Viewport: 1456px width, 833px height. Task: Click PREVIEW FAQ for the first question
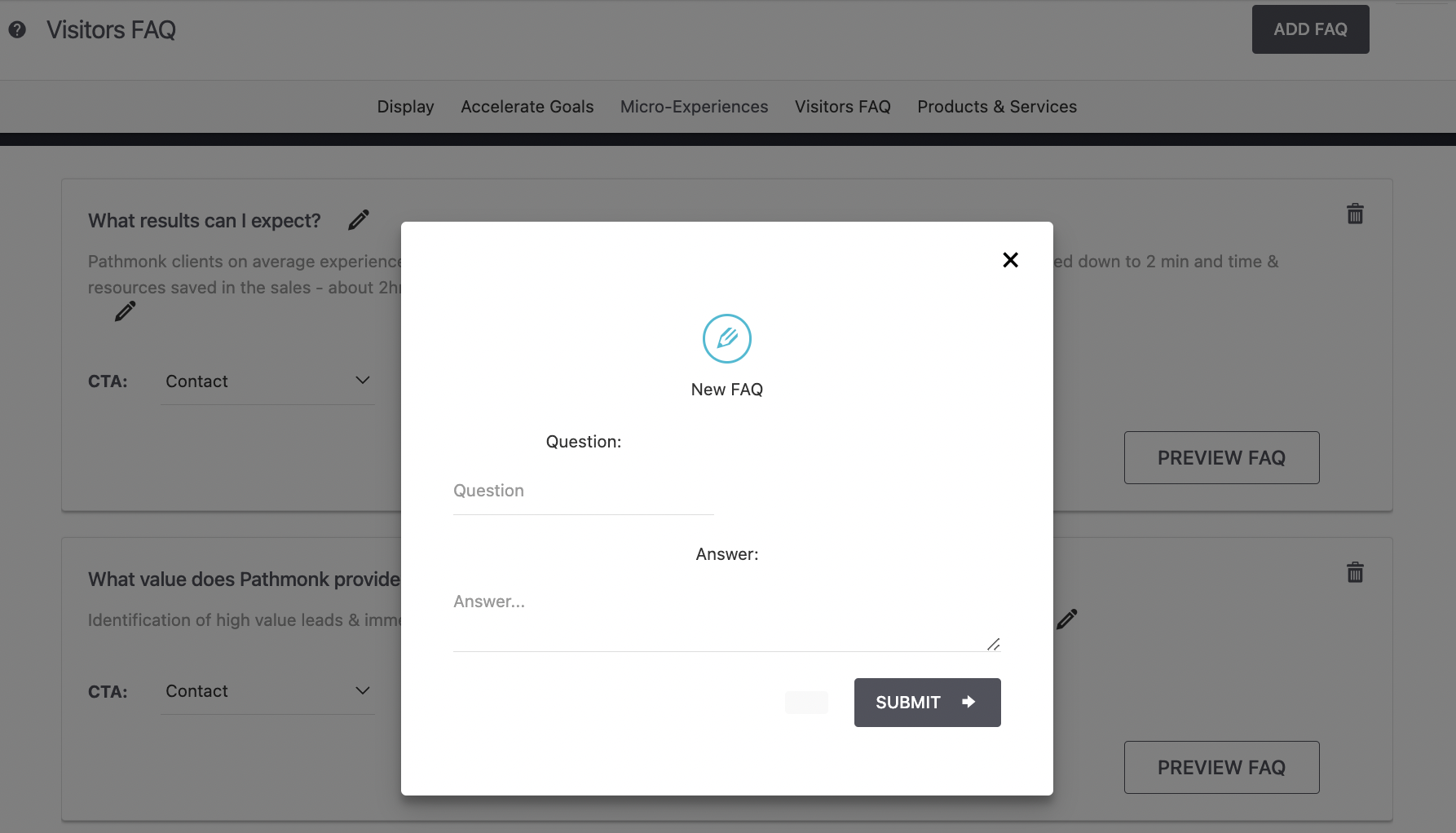tap(1221, 457)
